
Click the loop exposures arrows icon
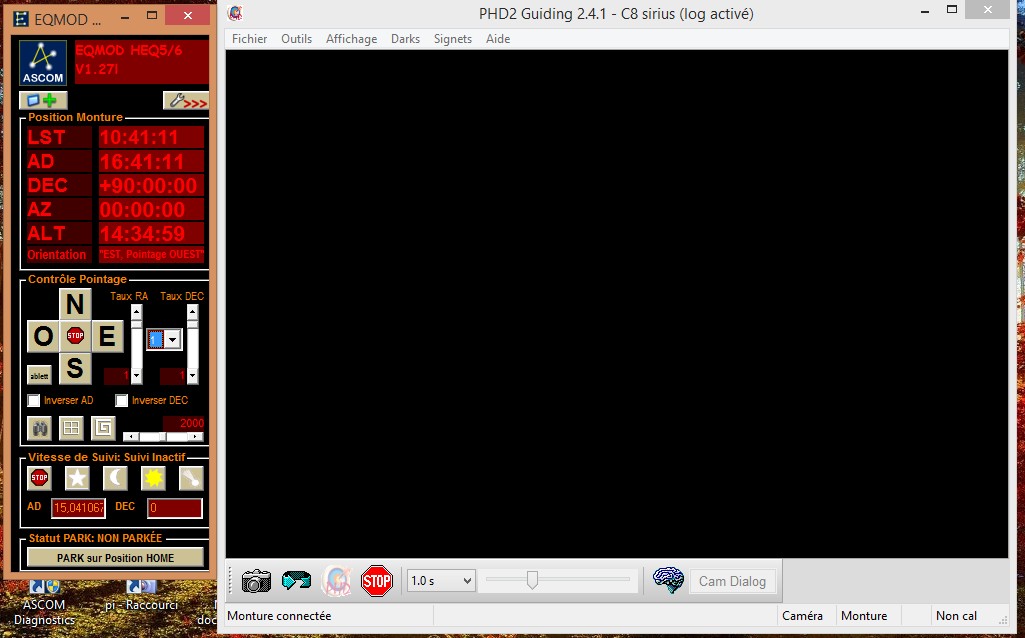(296, 580)
